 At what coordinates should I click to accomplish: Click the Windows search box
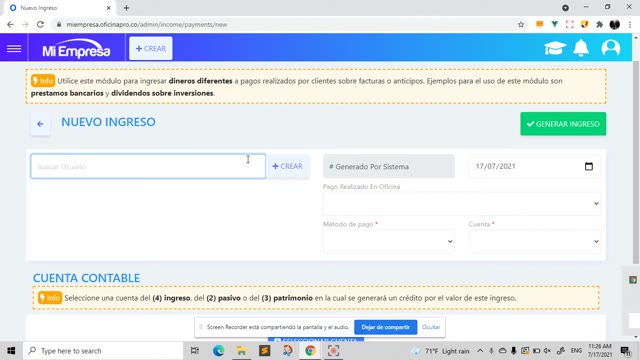click(103, 351)
